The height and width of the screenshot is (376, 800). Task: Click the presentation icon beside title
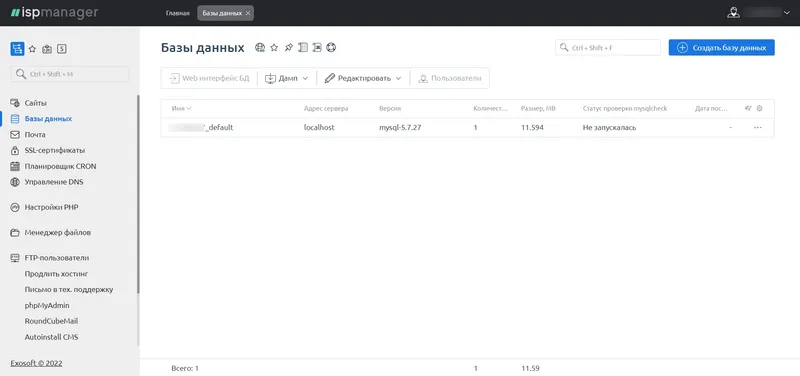tap(317, 47)
